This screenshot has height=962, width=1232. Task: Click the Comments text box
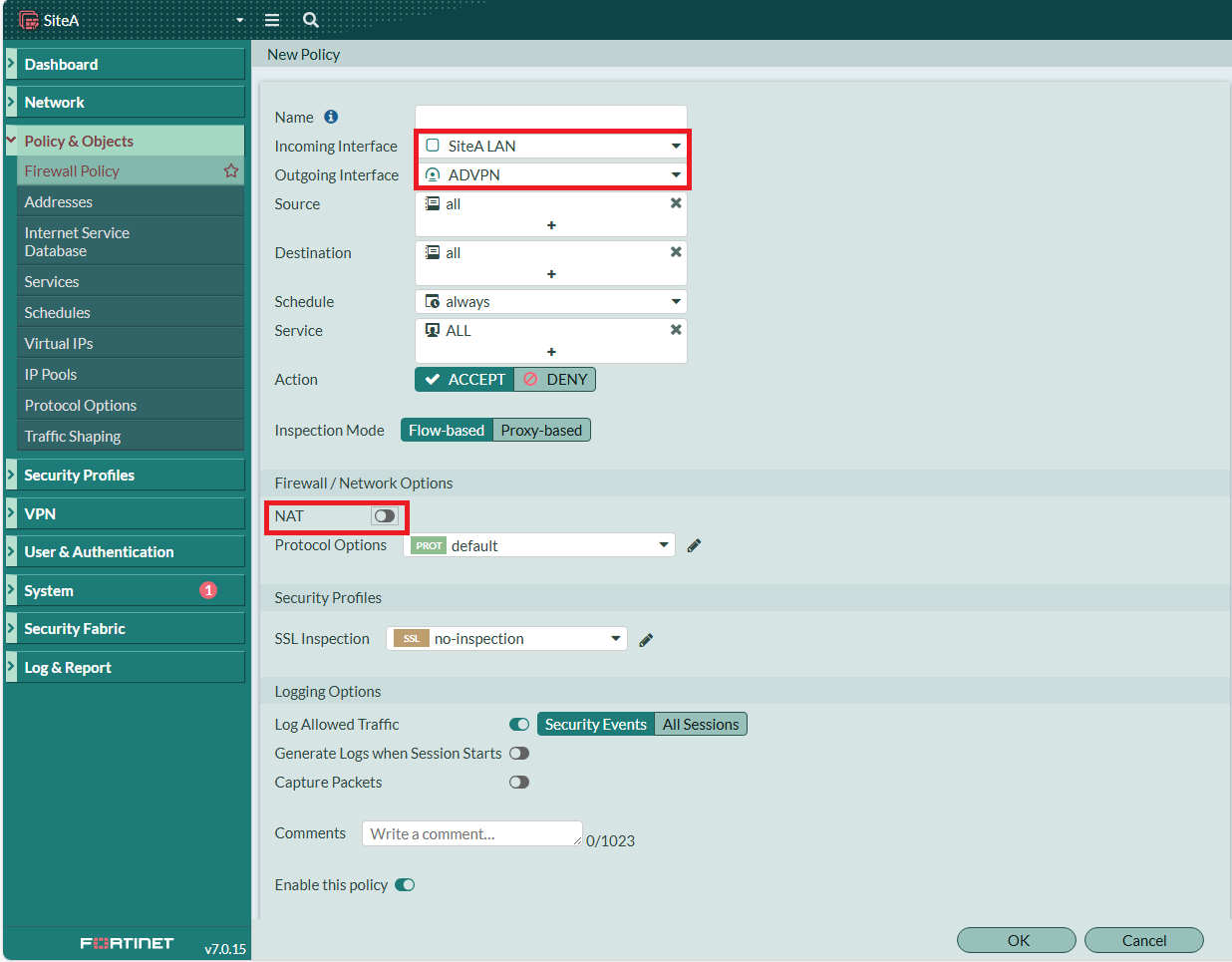(472, 833)
